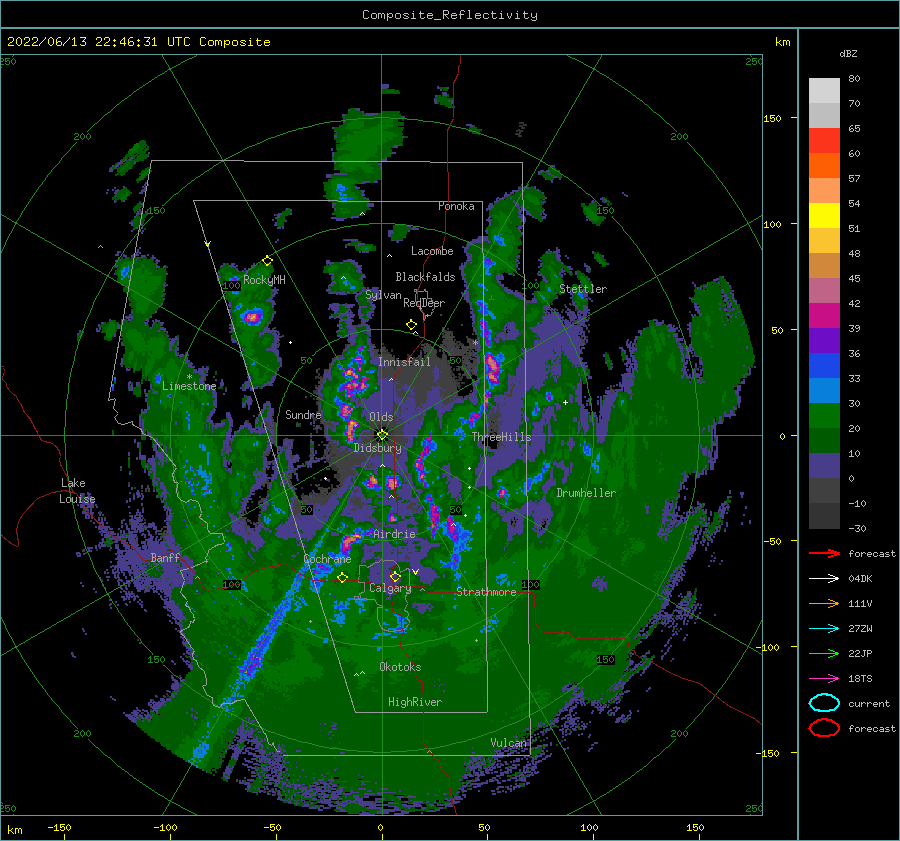Click the Innisfail city label
900x841 pixels.
point(404,362)
